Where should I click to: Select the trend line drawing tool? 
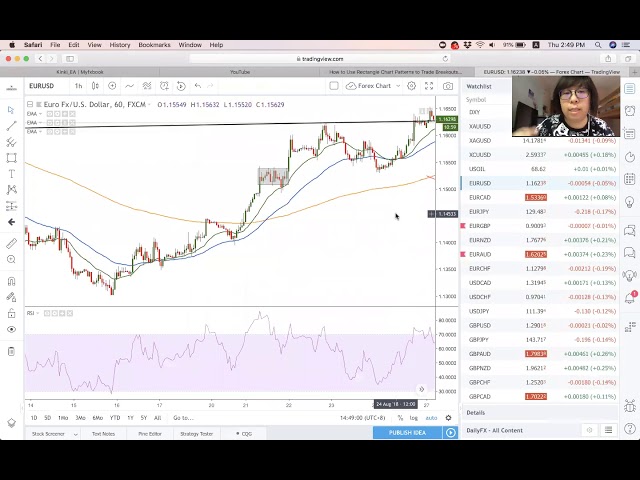[x=11, y=125]
